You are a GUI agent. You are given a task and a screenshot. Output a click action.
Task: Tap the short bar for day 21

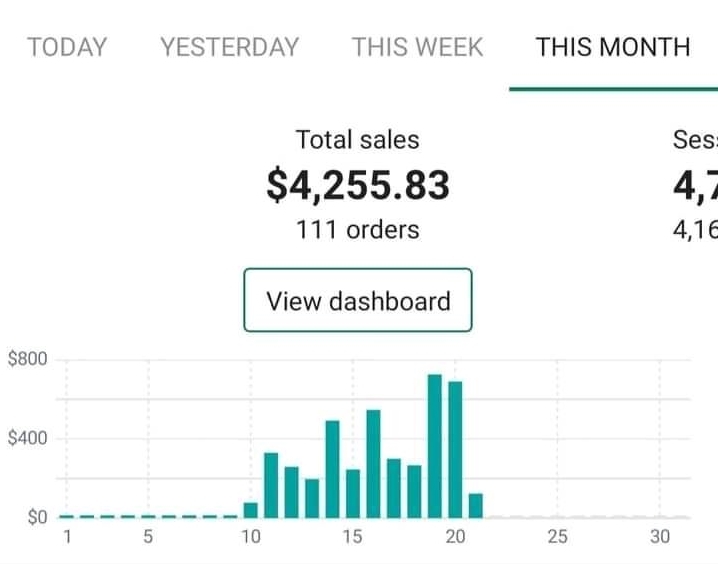click(x=475, y=506)
